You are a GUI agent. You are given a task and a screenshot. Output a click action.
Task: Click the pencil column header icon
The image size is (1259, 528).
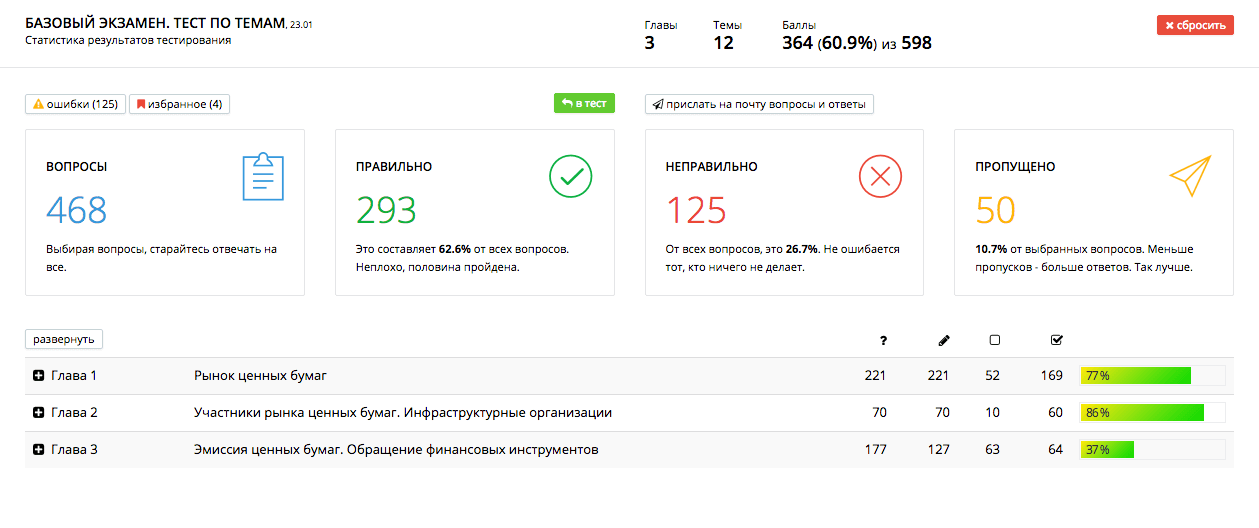point(944,340)
